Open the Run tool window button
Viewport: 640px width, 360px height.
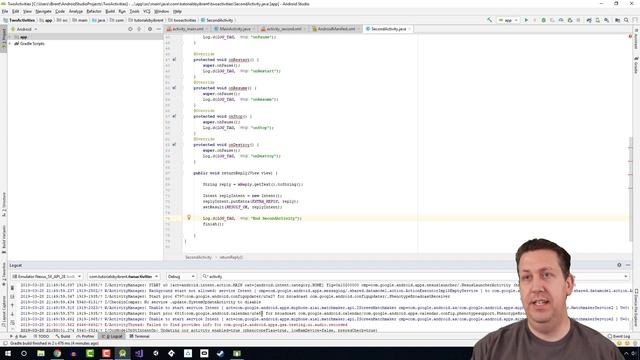coord(18,336)
